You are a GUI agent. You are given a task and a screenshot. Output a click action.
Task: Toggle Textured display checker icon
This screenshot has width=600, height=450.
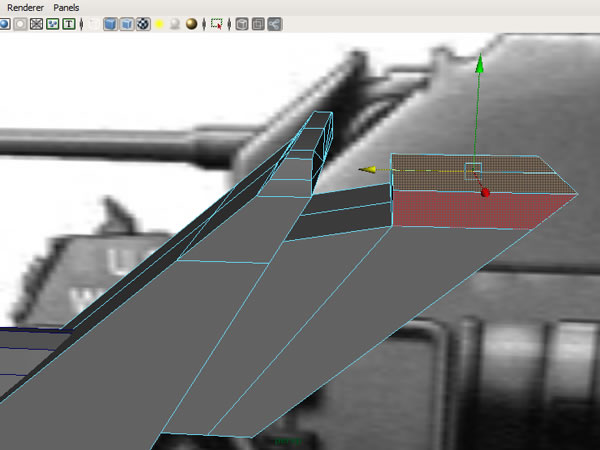pyautogui.click(x=143, y=24)
